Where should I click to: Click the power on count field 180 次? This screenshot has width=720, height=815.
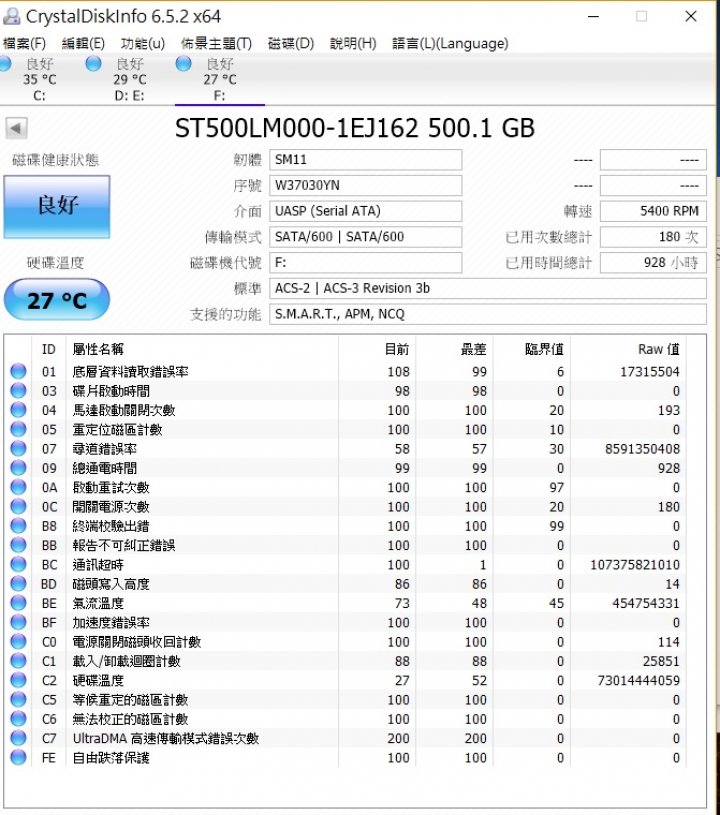(x=653, y=237)
